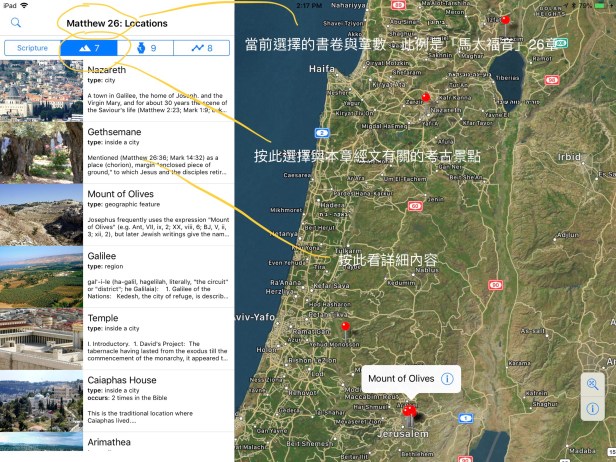Open the Nazareth thumbnail image
Viewport: 616px width, 462px height.
(x=41, y=90)
